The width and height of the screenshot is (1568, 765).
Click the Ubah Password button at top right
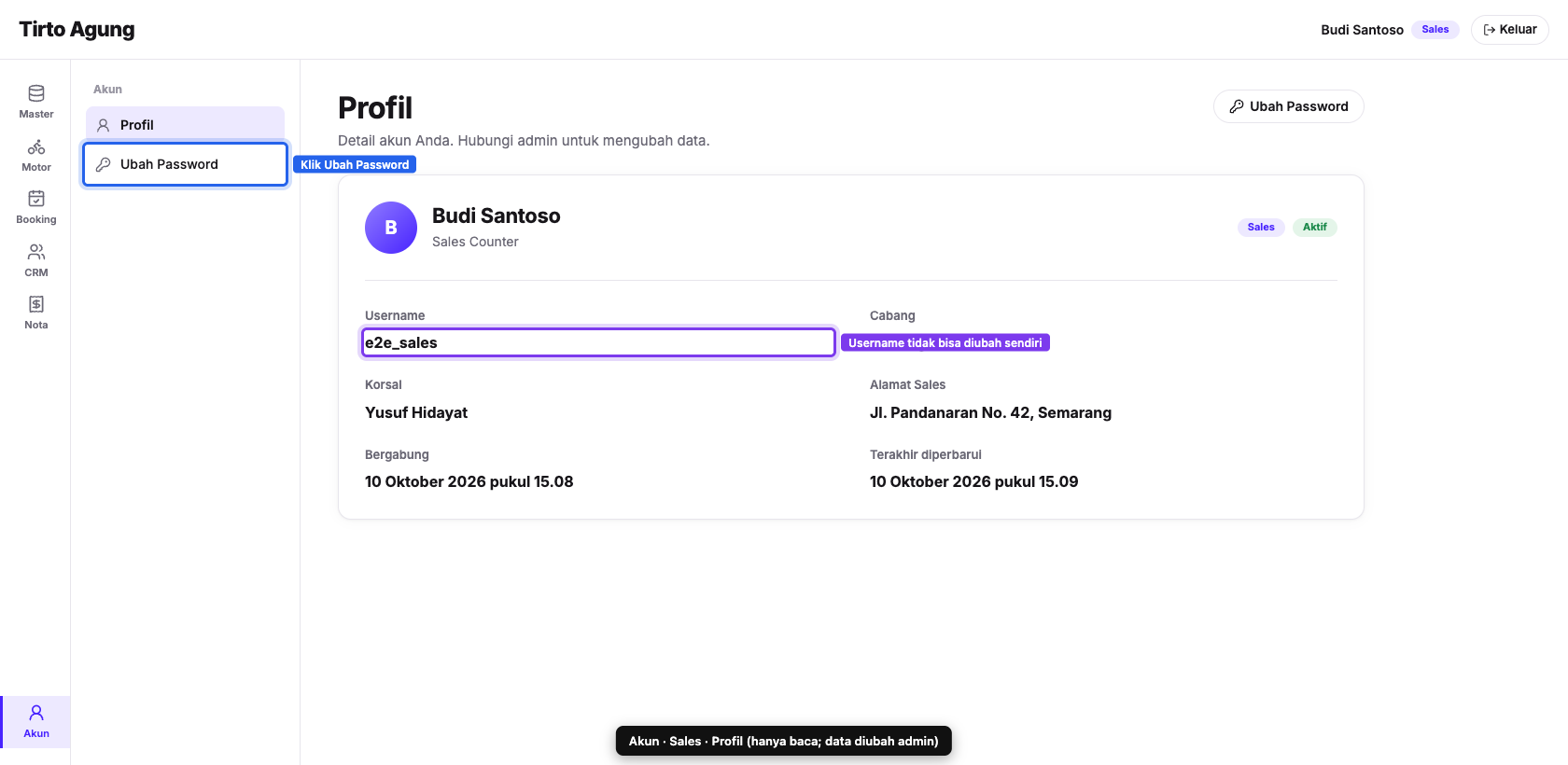click(x=1288, y=106)
